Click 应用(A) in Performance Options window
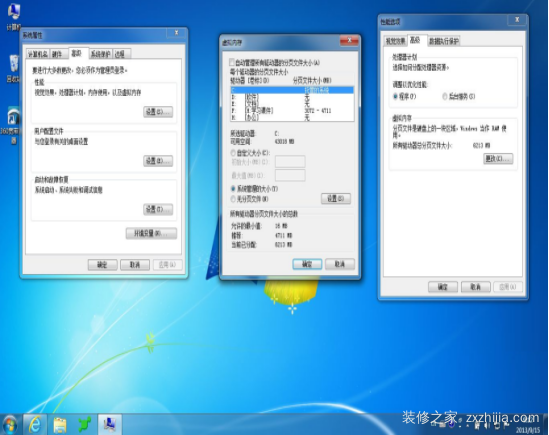The image size is (549, 435). tap(508, 287)
